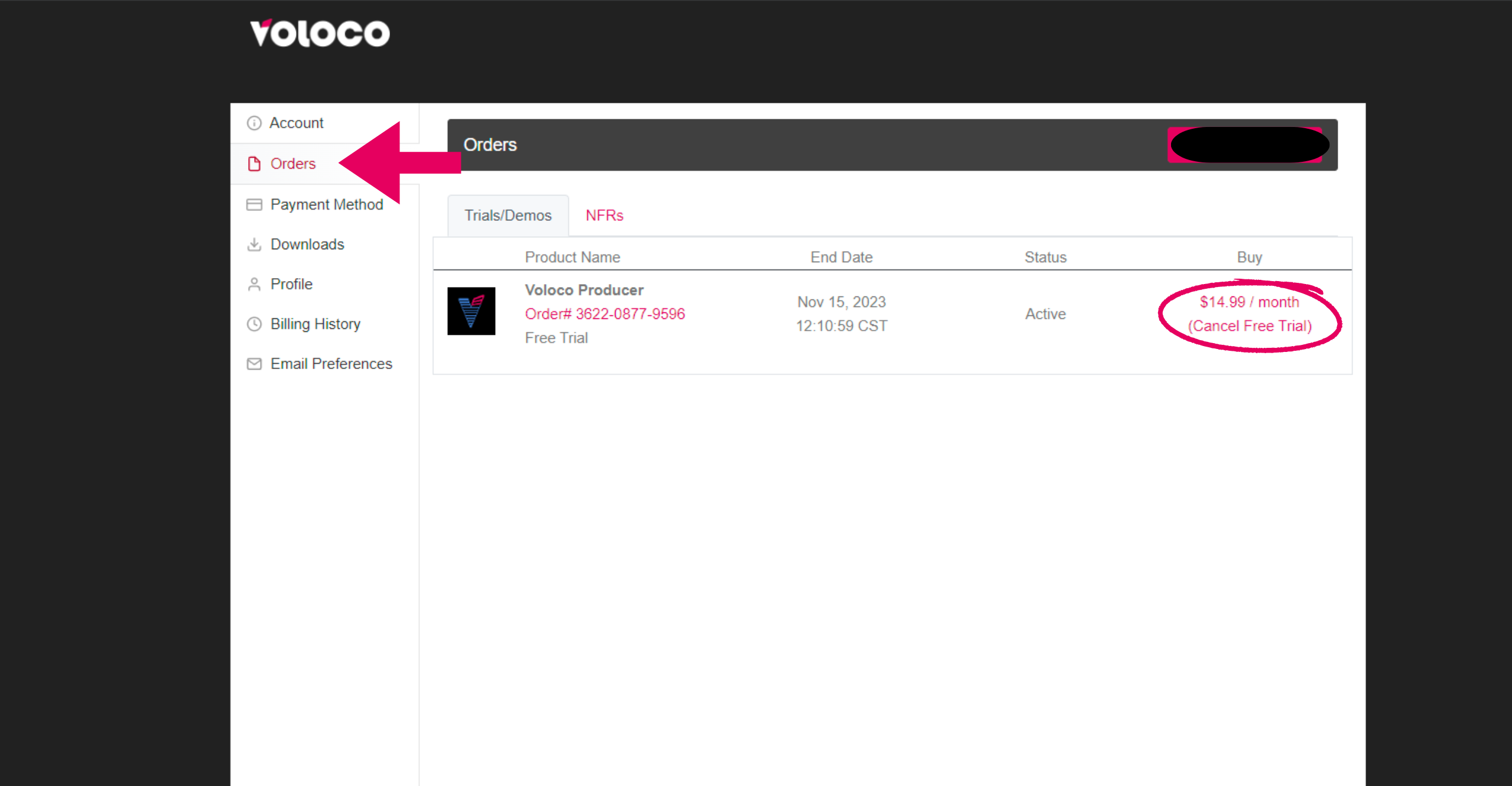This screenshot has width=1512, height=786.
Task: Click Cancel Free Trial link
Action: click(1249, 326)
